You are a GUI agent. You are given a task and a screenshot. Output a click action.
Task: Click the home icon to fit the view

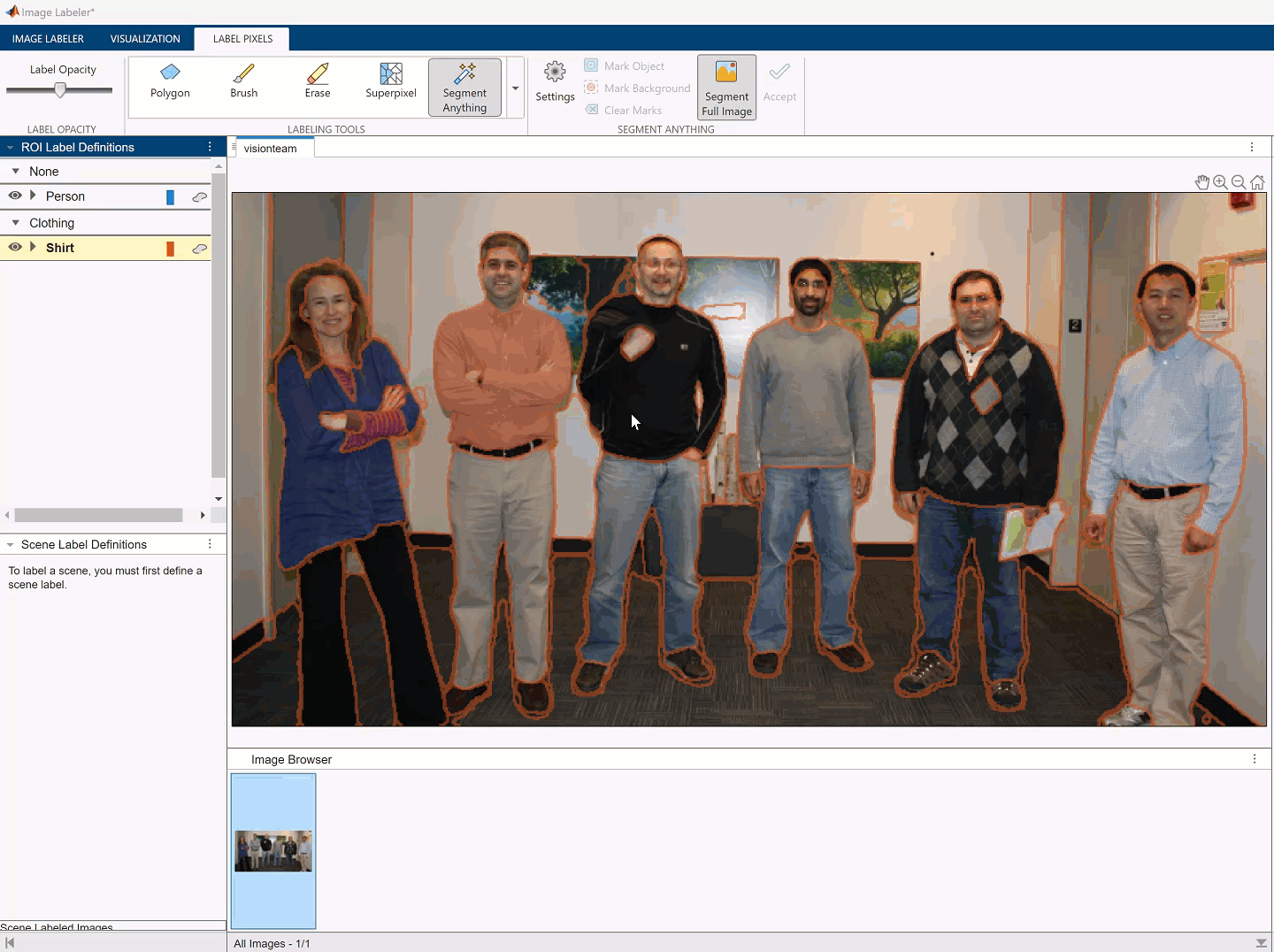coord(1258,182)
